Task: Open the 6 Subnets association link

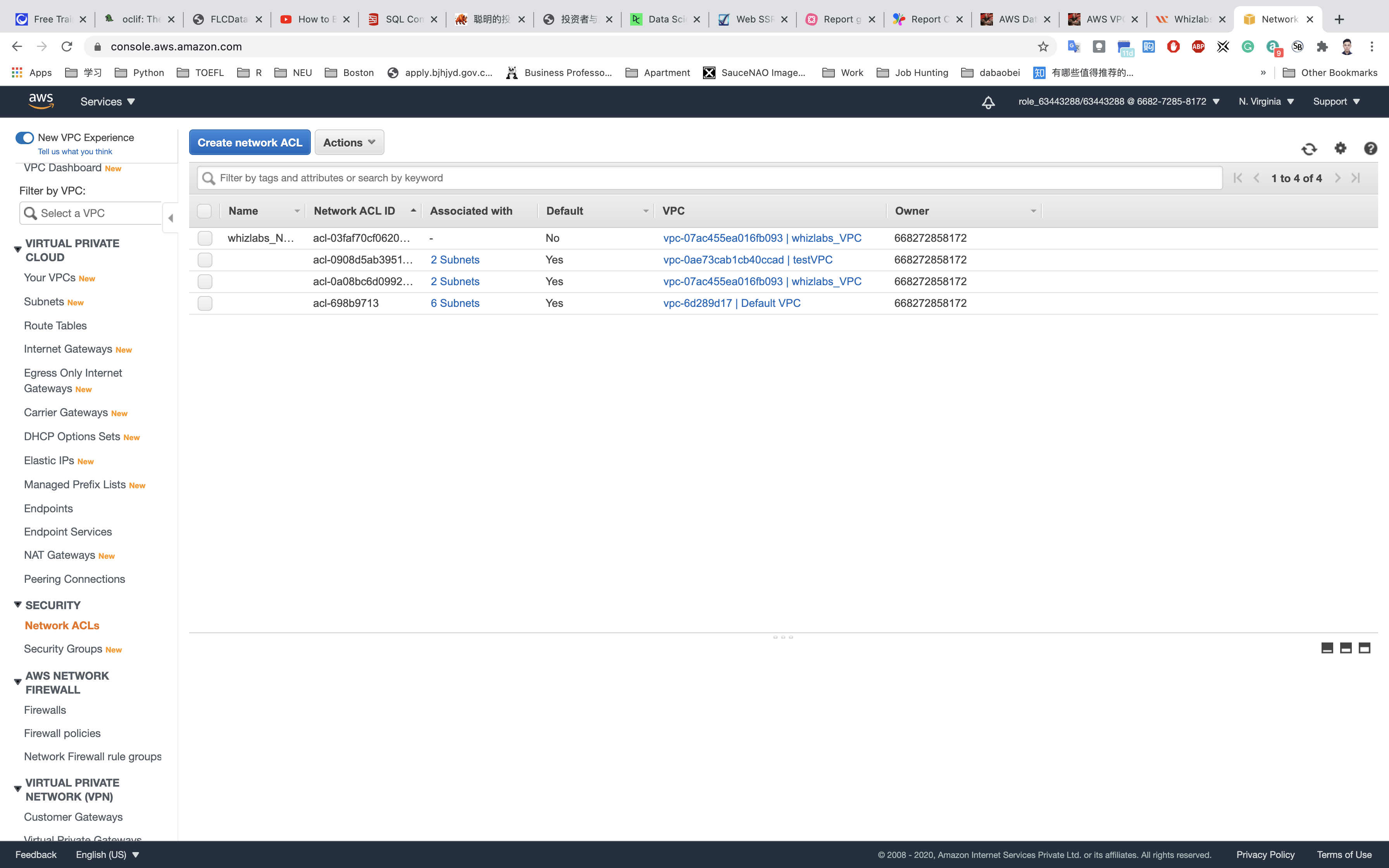Action: coord(455,303)
